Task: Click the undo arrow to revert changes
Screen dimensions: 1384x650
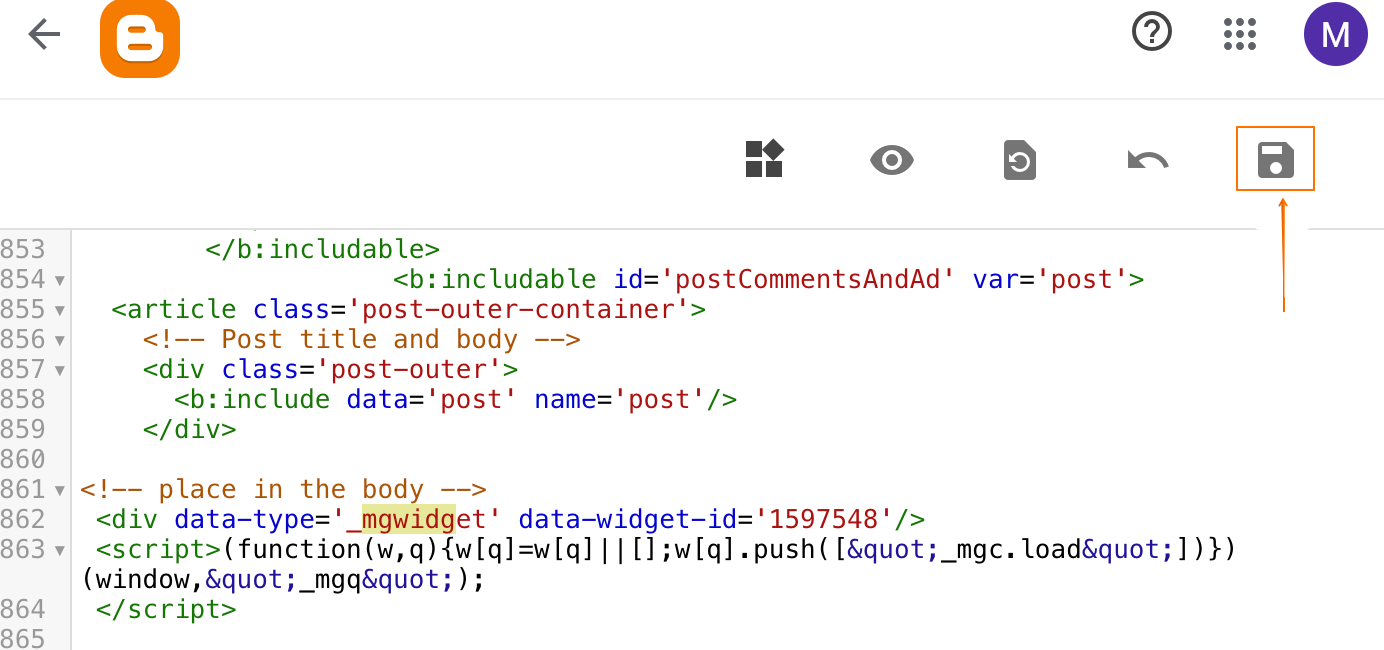Action: click(1147, 160)
